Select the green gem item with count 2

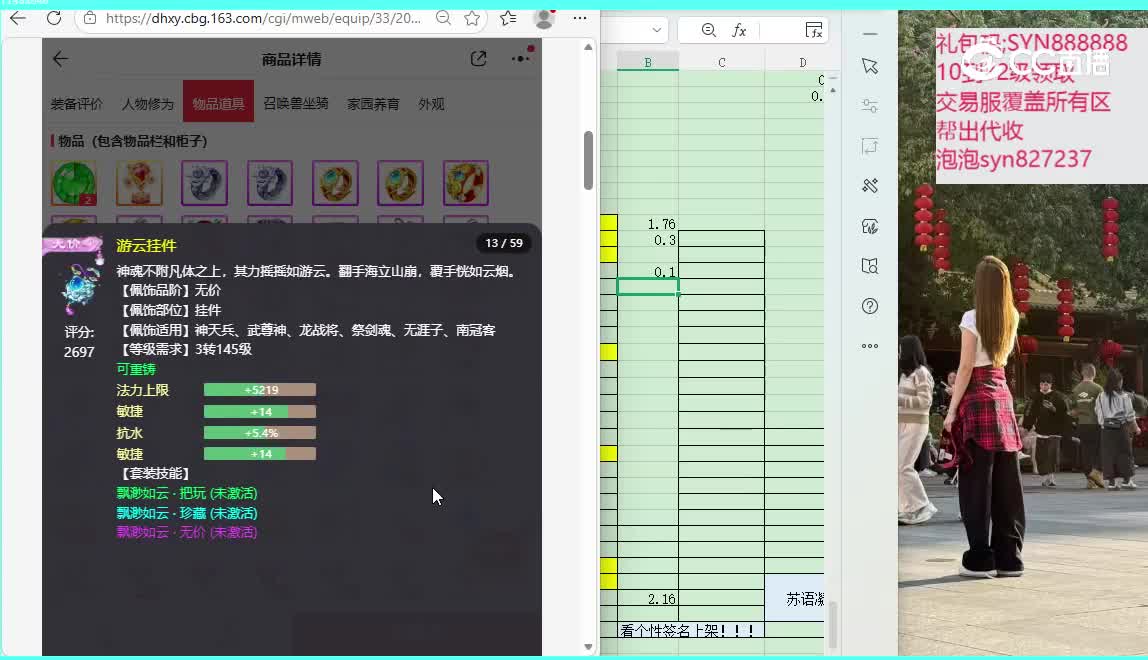pyautogui.click(x=74, y=183)
